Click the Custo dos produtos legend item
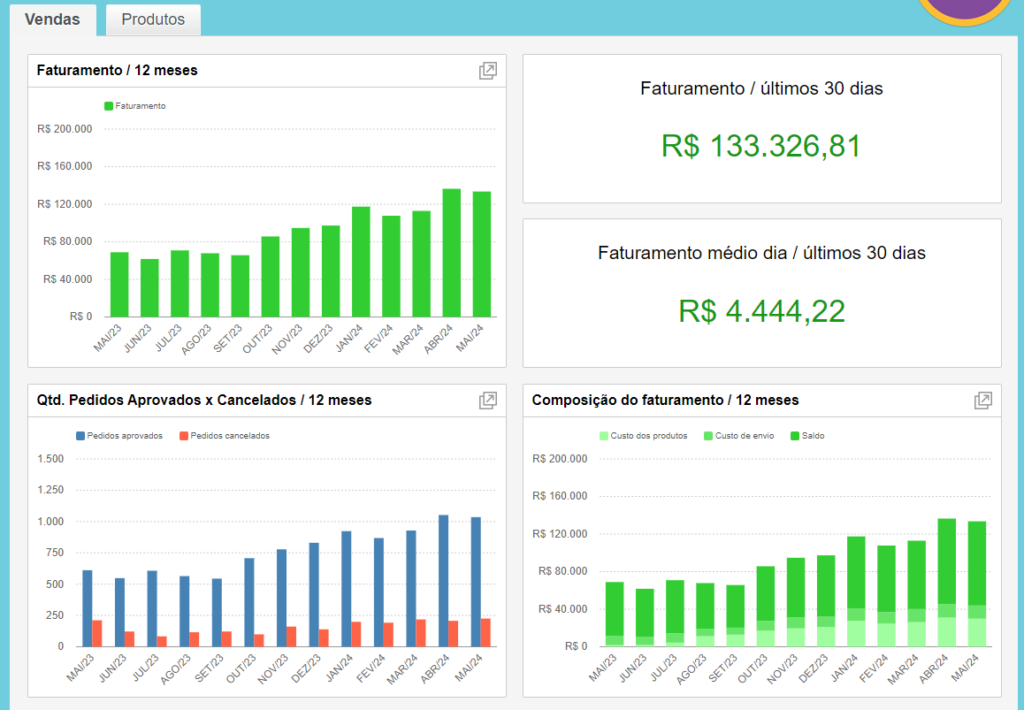 643,436
